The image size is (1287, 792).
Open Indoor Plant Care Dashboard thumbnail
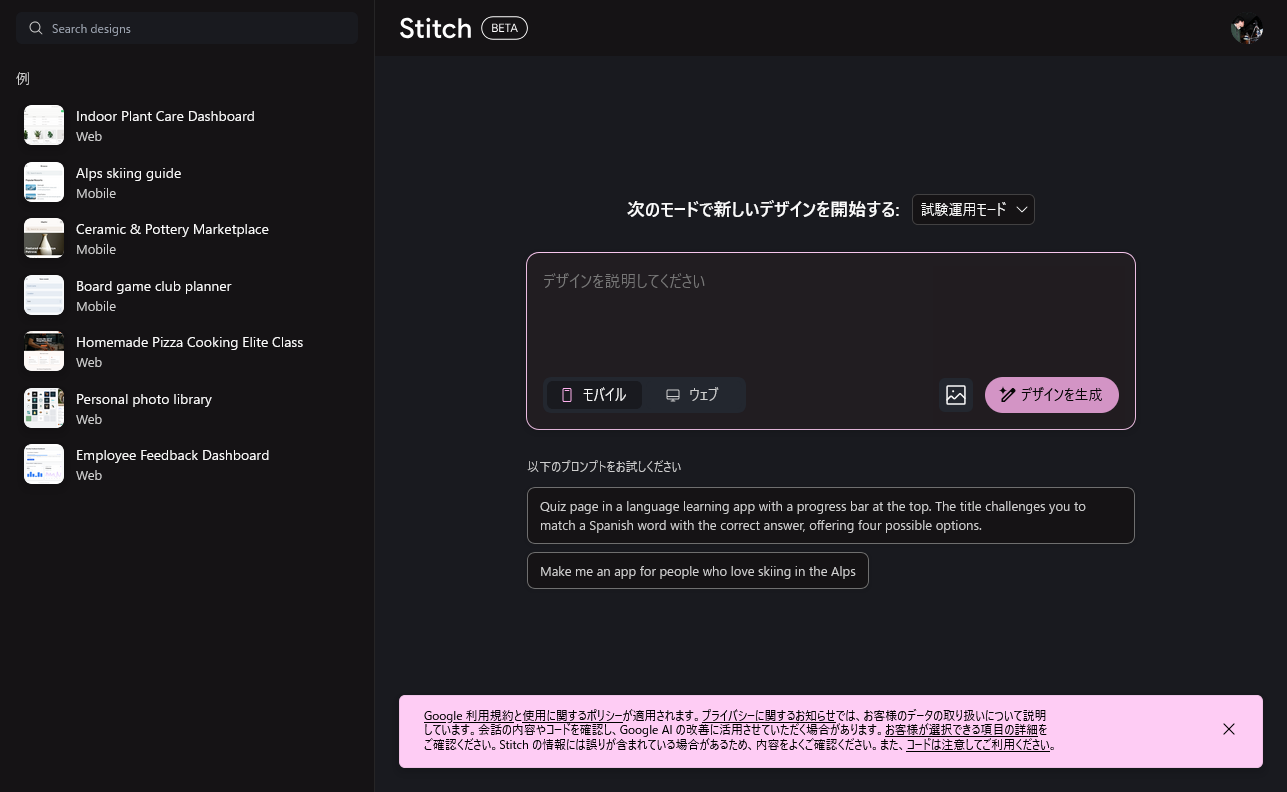[x=44, y=125]
